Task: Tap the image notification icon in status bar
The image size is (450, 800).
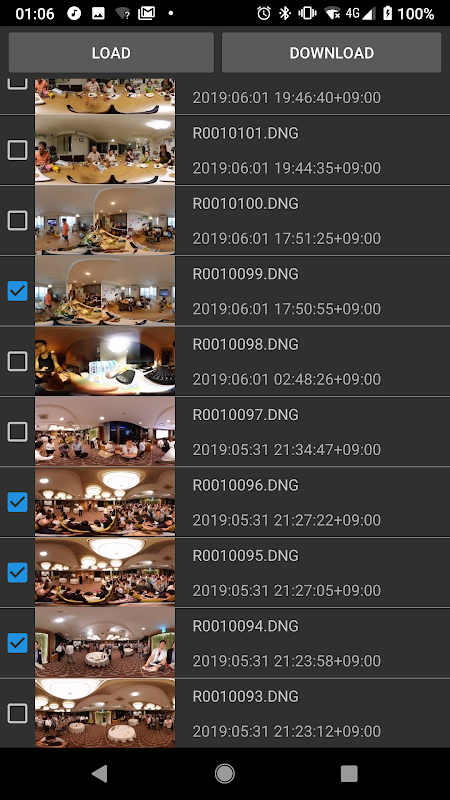Action: click(98, 13)
